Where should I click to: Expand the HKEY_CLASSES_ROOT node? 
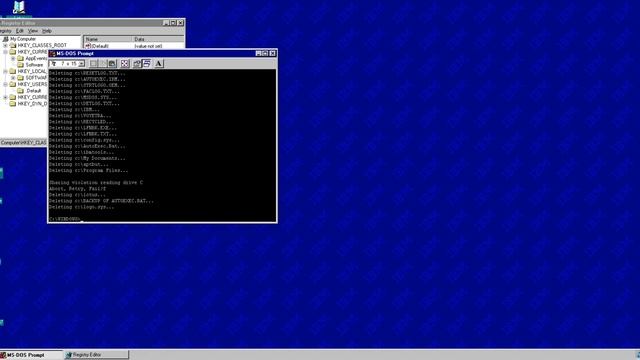5,45
